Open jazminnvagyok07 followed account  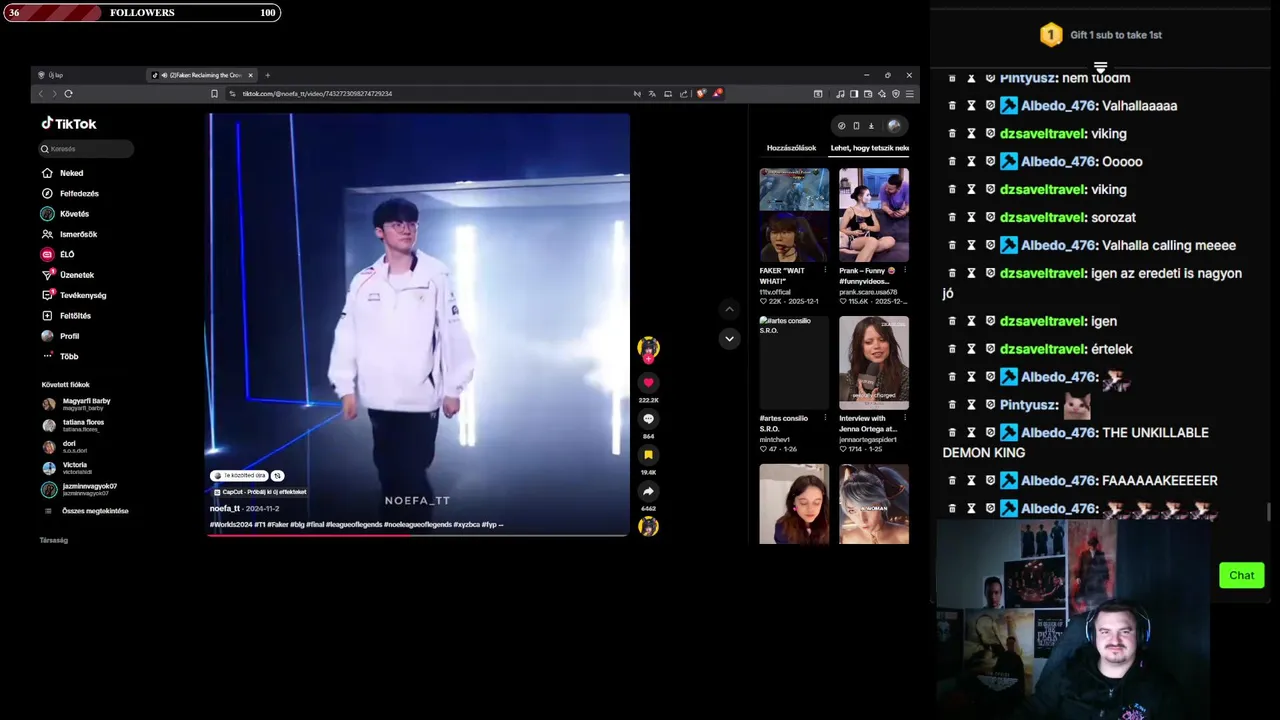coord(80,489)
